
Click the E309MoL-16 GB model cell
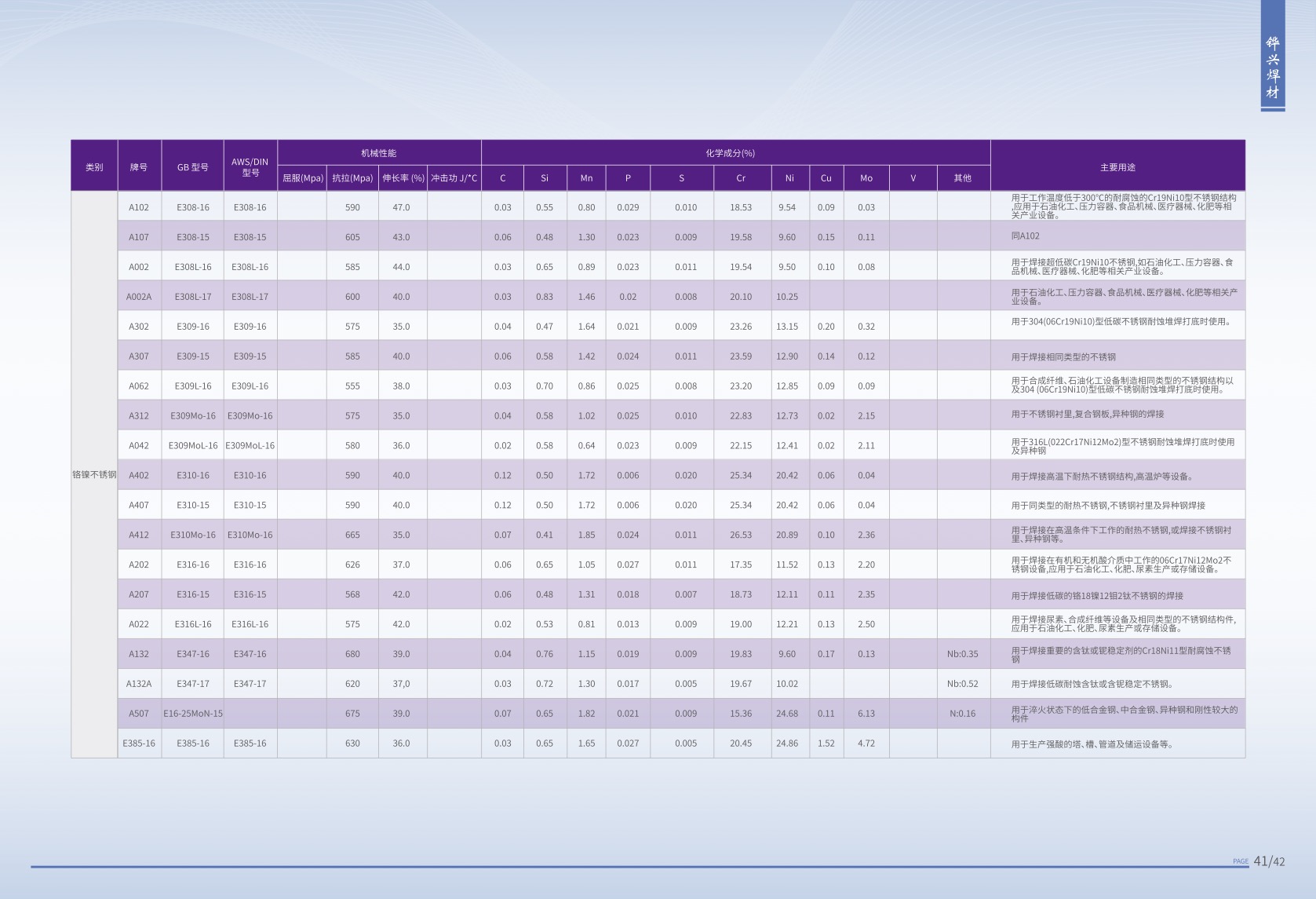pyautogui.click(x=192, y=445)
